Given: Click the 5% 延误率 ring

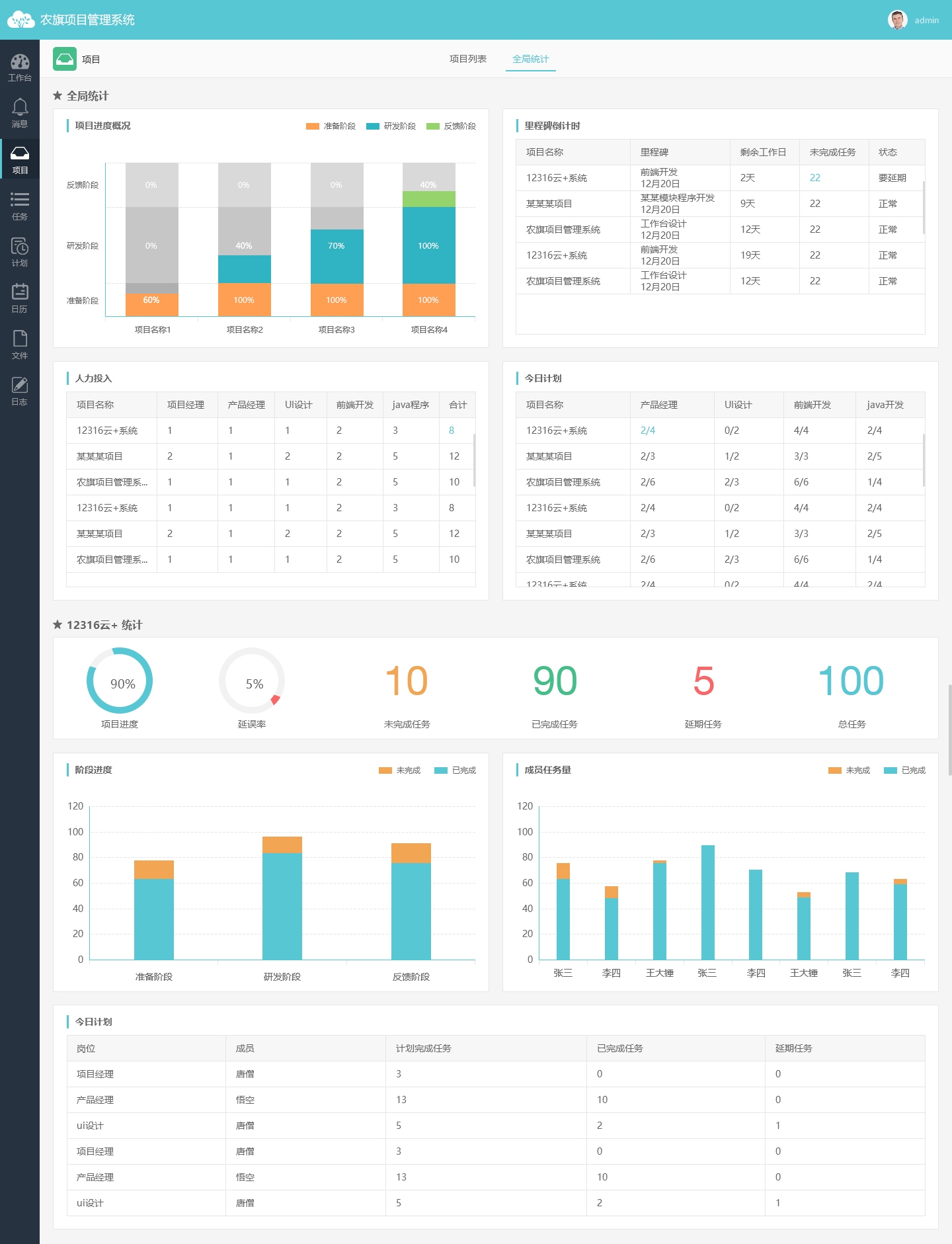Looking at the screenshot, I should coord(252,681).
